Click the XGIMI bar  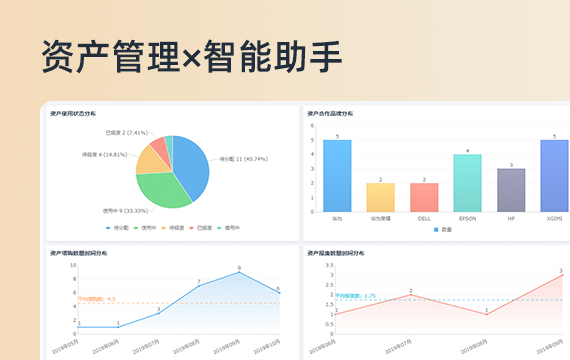tap(555, 176)
